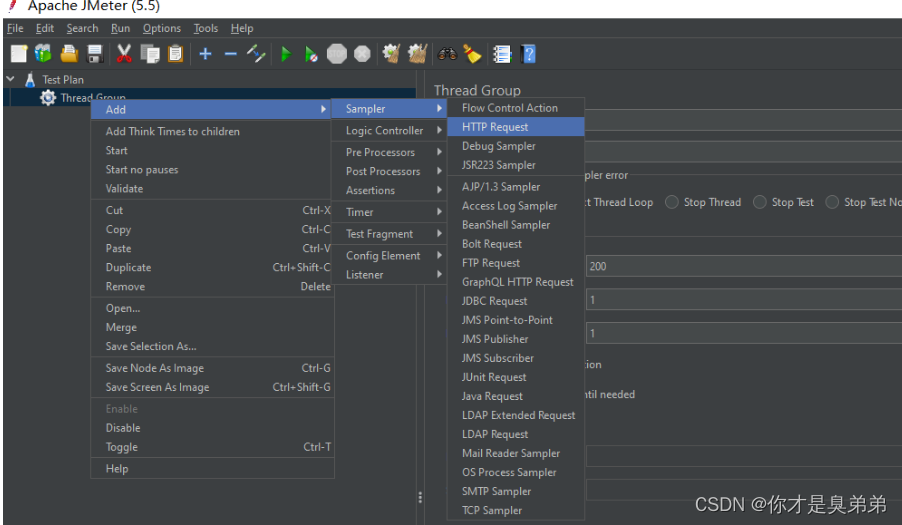The width and height of the screenshot is (902, 525).
Task: Select Disable in context menu
Action: (212, 428)
